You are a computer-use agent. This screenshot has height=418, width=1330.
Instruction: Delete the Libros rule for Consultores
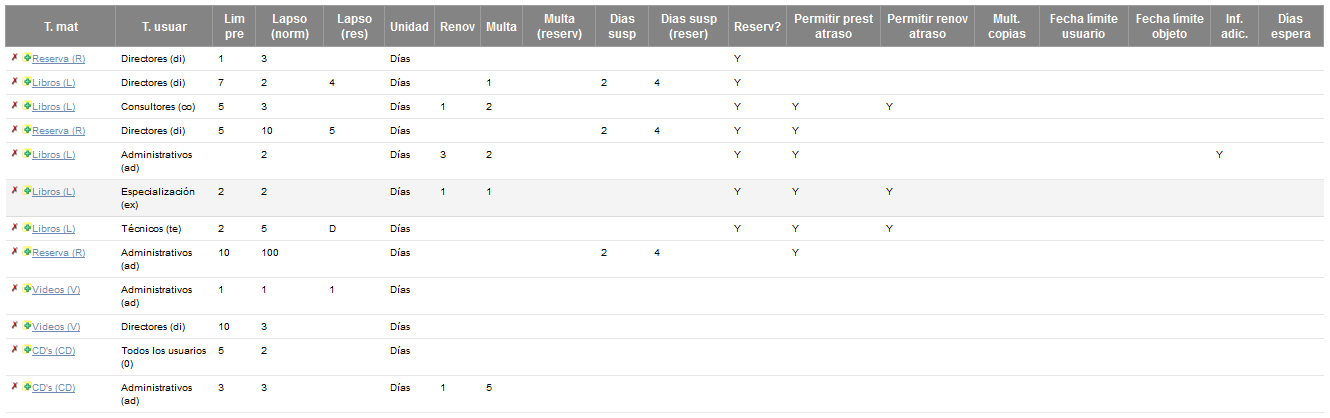click(14, 106)
